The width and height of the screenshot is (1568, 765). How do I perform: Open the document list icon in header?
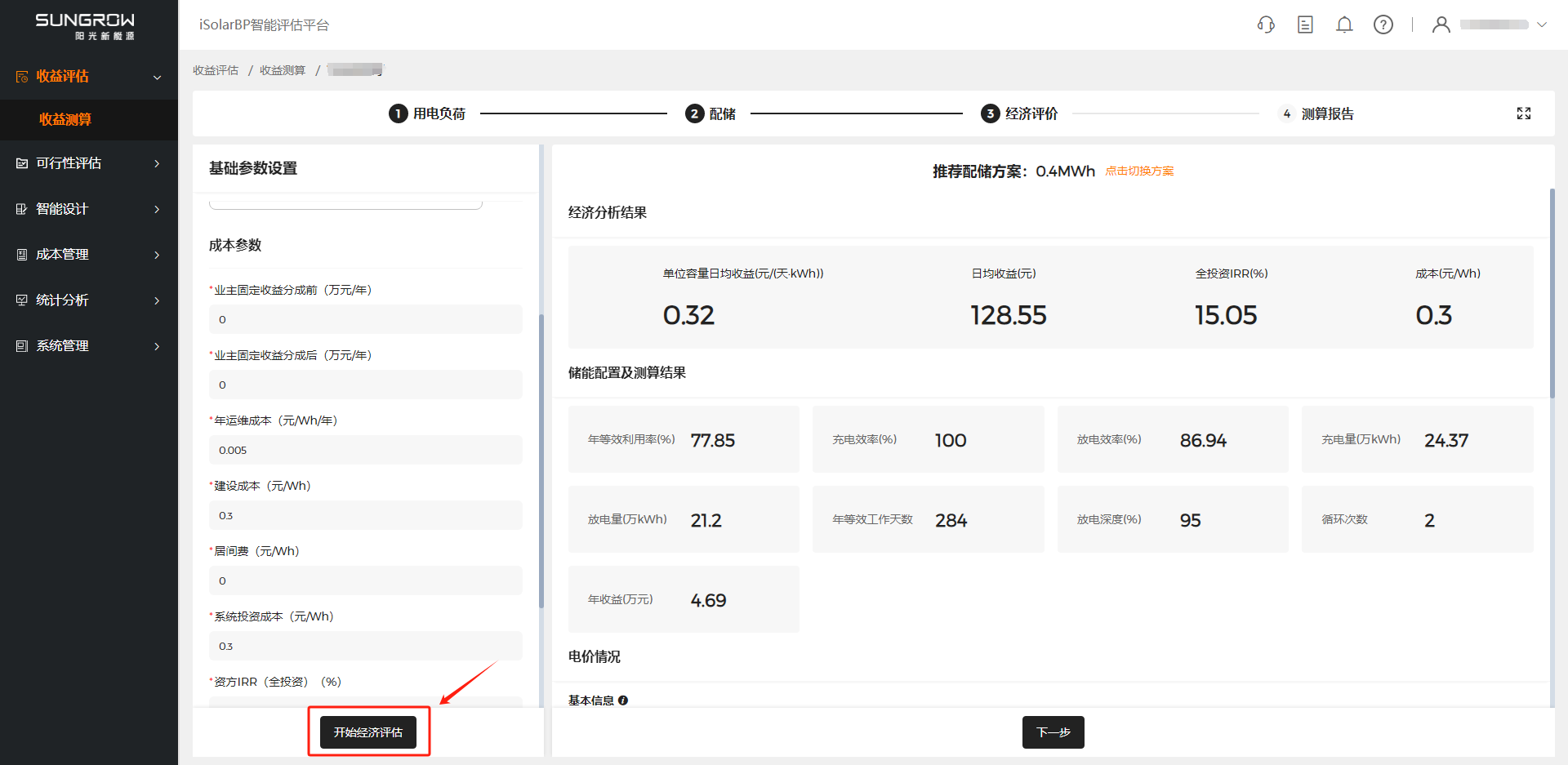point(1305,24)
